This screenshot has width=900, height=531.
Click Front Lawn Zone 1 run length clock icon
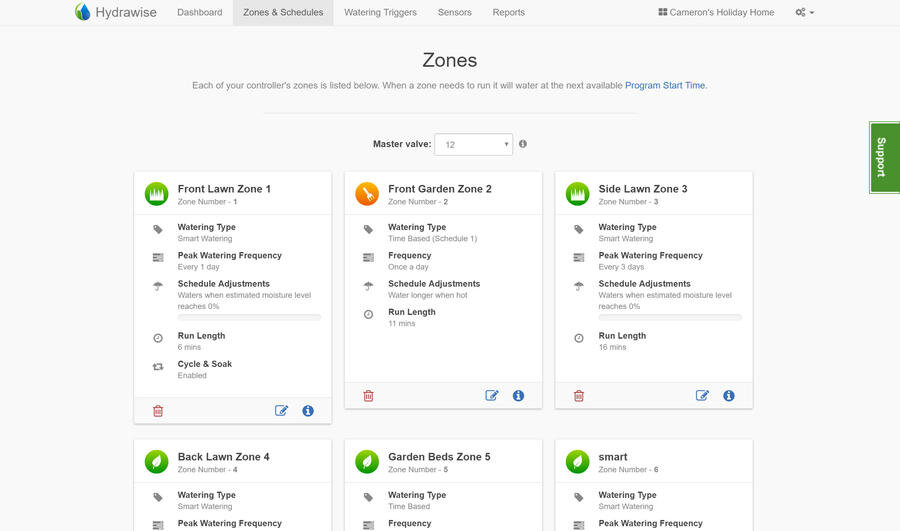[158, 338]
